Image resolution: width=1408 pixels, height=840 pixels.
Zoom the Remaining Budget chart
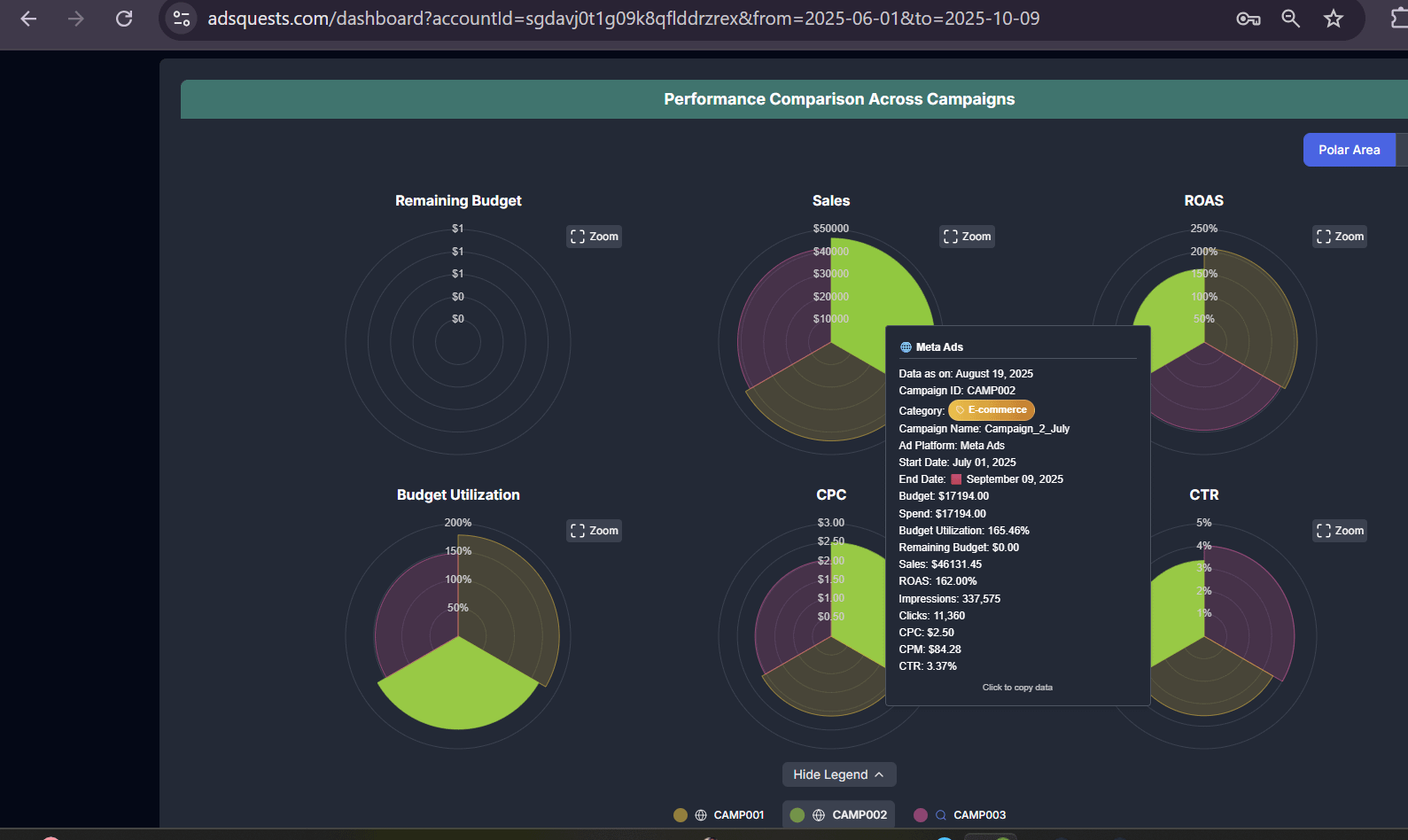click(594, 237)
